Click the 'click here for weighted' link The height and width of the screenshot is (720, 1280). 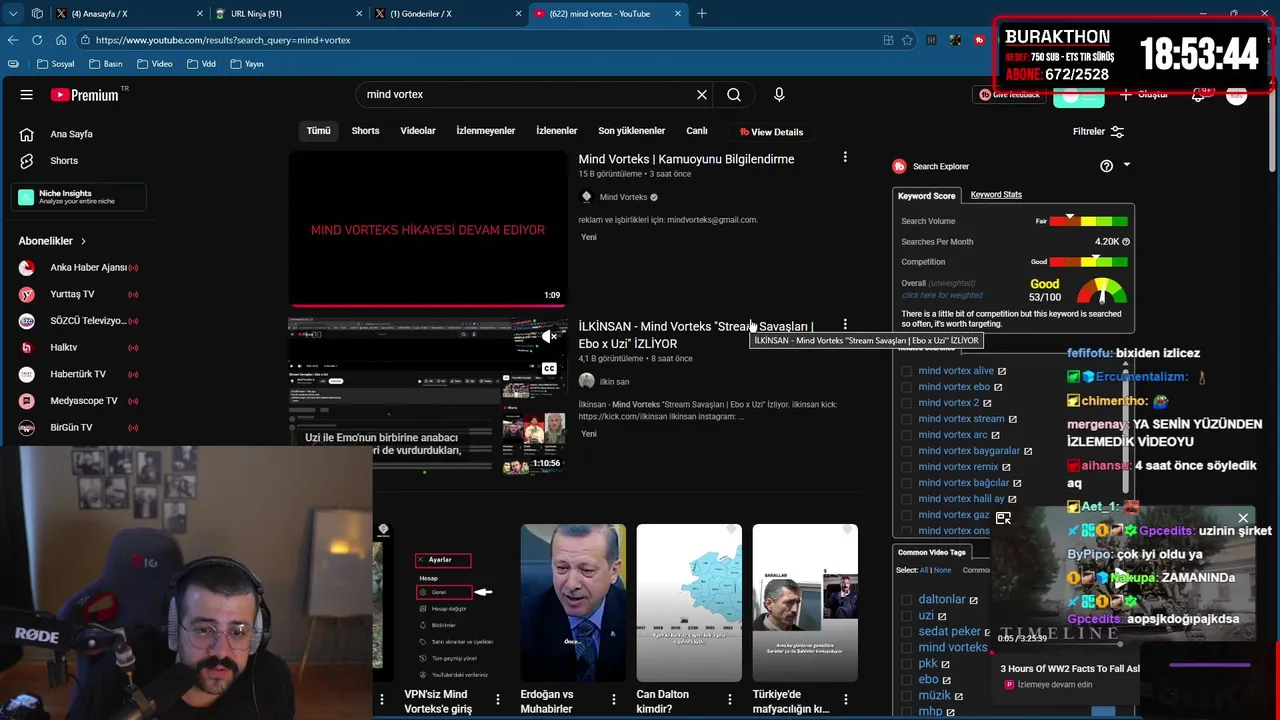pos(942,296)
